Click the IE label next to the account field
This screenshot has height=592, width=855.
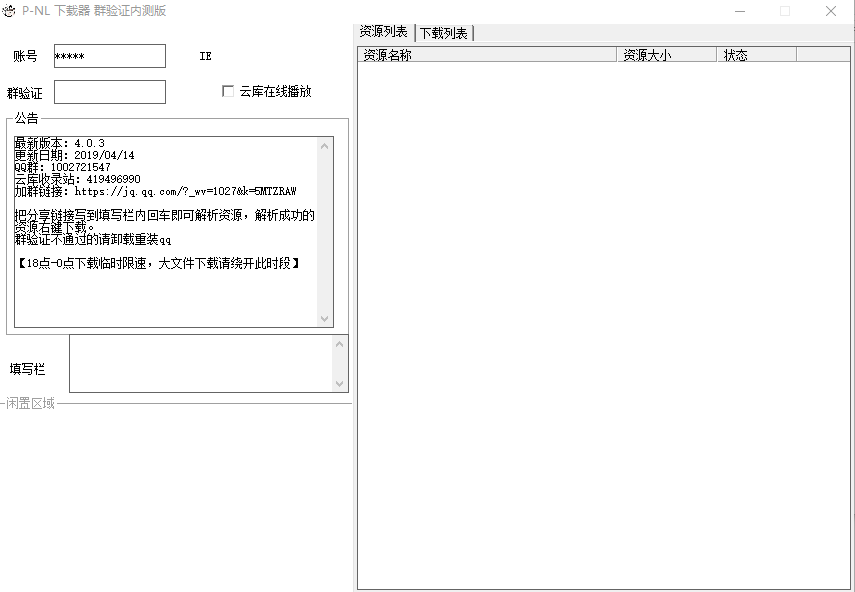[206, 56]
